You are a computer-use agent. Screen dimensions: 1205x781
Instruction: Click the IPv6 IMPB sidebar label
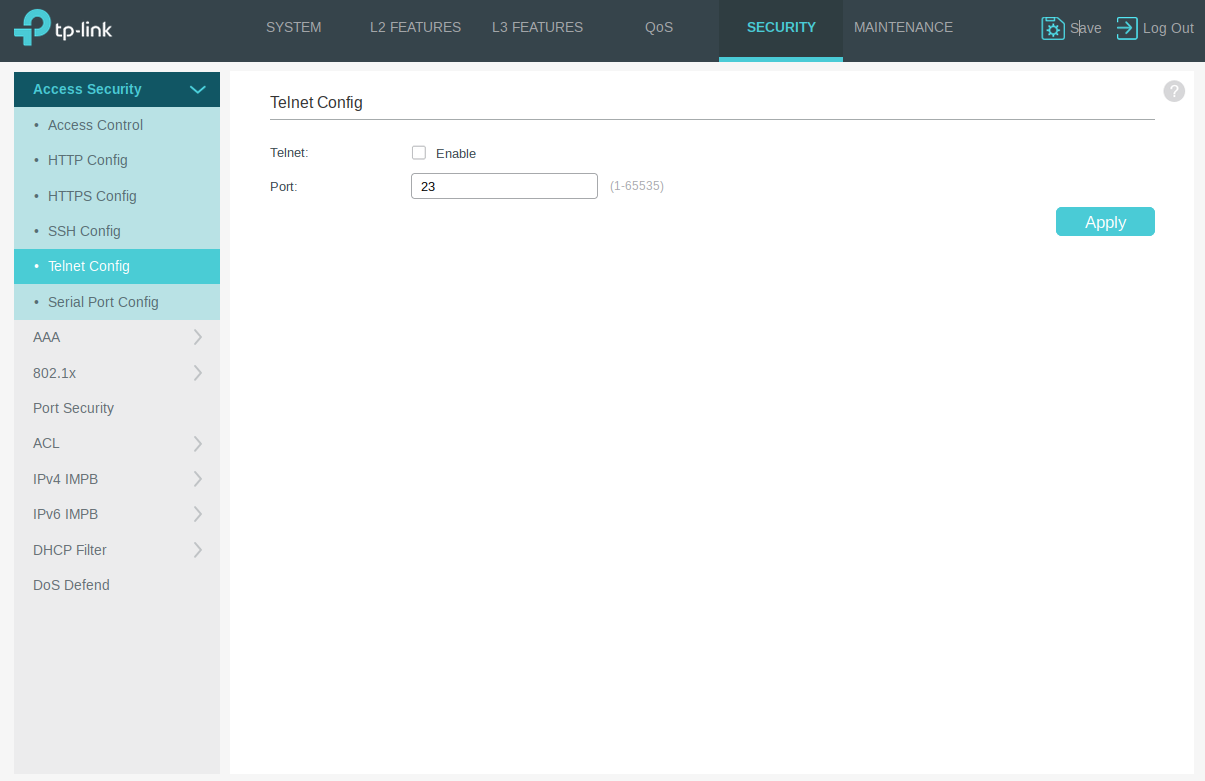[x=65, y=514]
